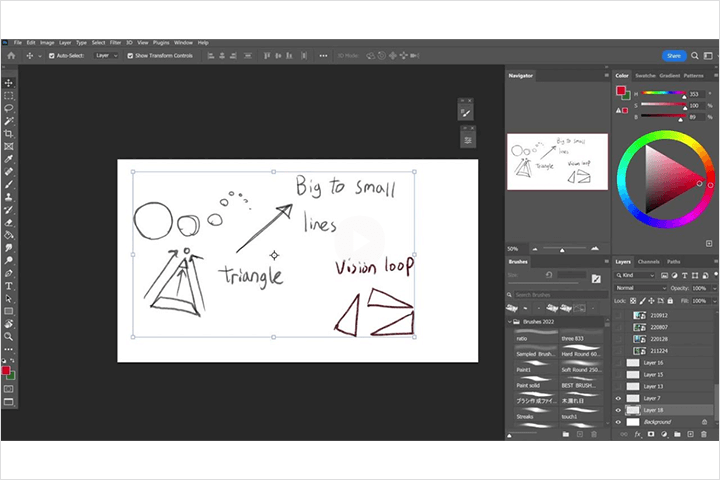Select the Crop tool
This screenshot has width=720, height=480.
tap(9, 134)
